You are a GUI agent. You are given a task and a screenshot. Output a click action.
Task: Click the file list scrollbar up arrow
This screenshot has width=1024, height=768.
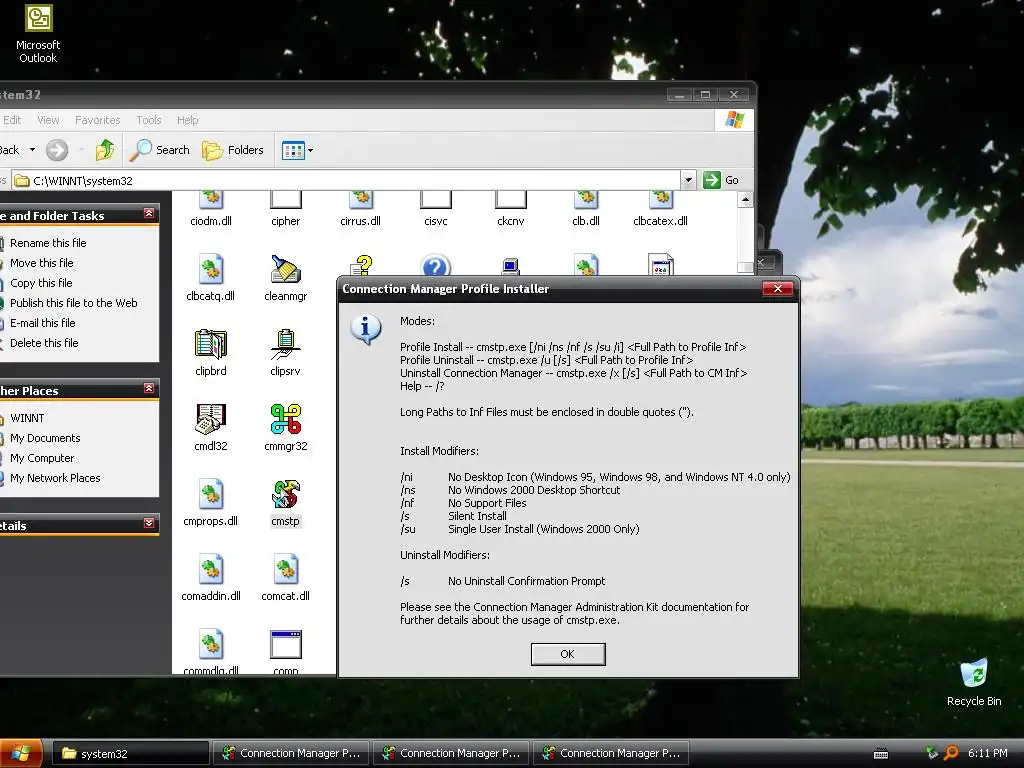pyautogui.click(x=745, y=199)
